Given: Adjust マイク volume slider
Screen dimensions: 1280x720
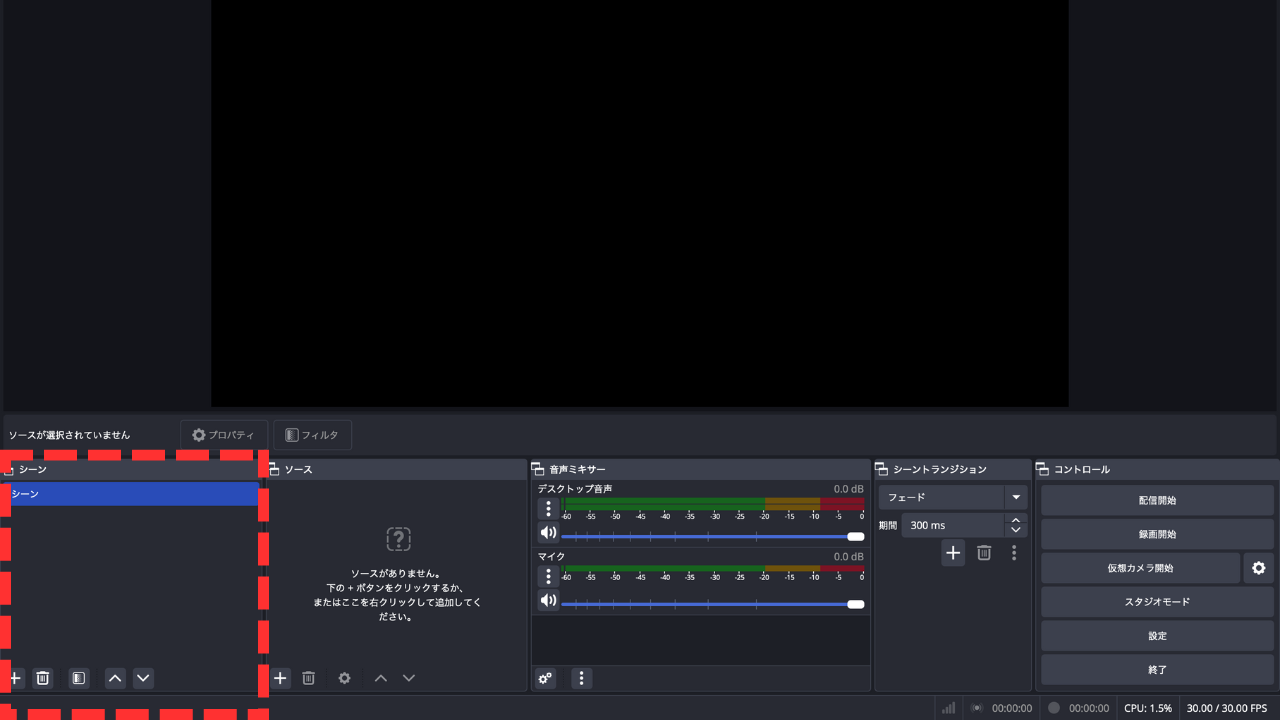Looking at the screenshot, I should (x=713, y=604).
